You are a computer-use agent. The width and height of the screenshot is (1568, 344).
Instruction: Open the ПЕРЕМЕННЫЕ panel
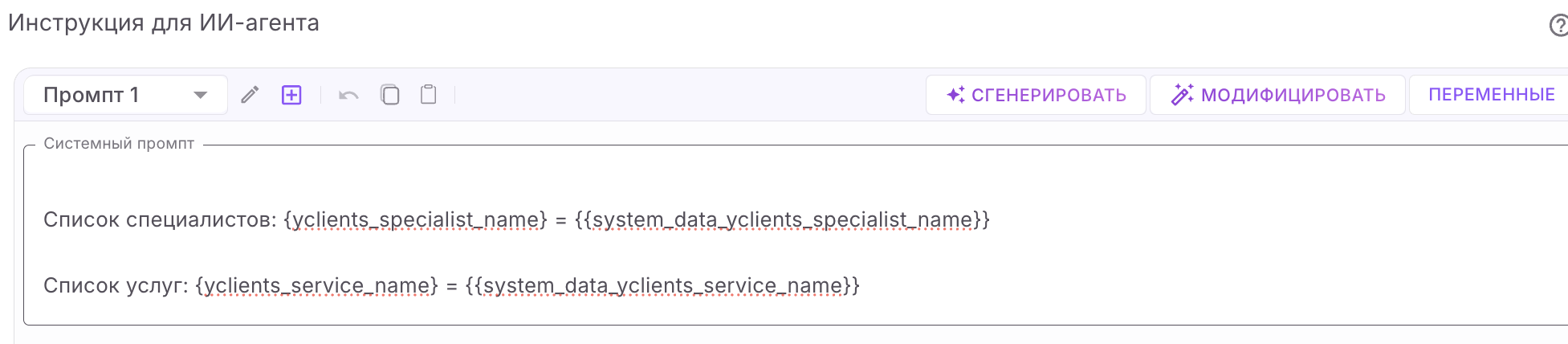click(x=1491, y=95)
